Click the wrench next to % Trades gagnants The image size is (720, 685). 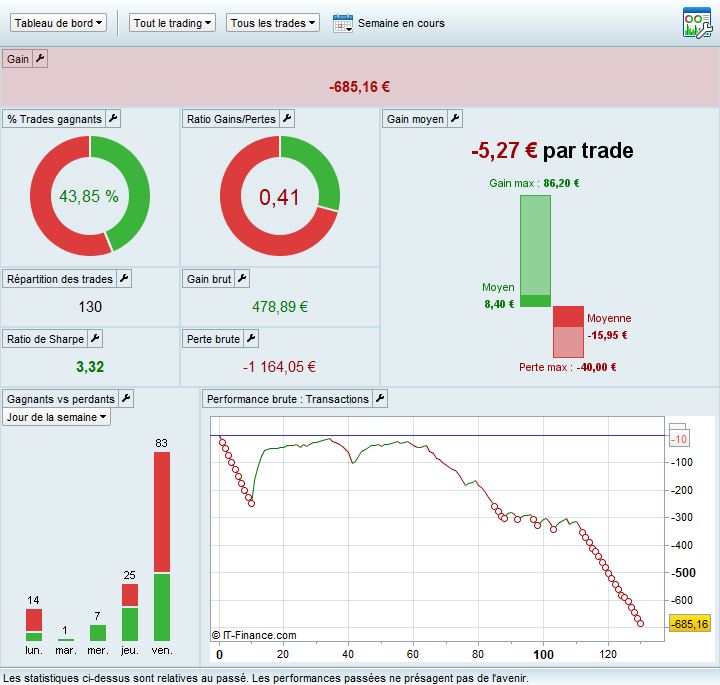(x=113, y=118)
